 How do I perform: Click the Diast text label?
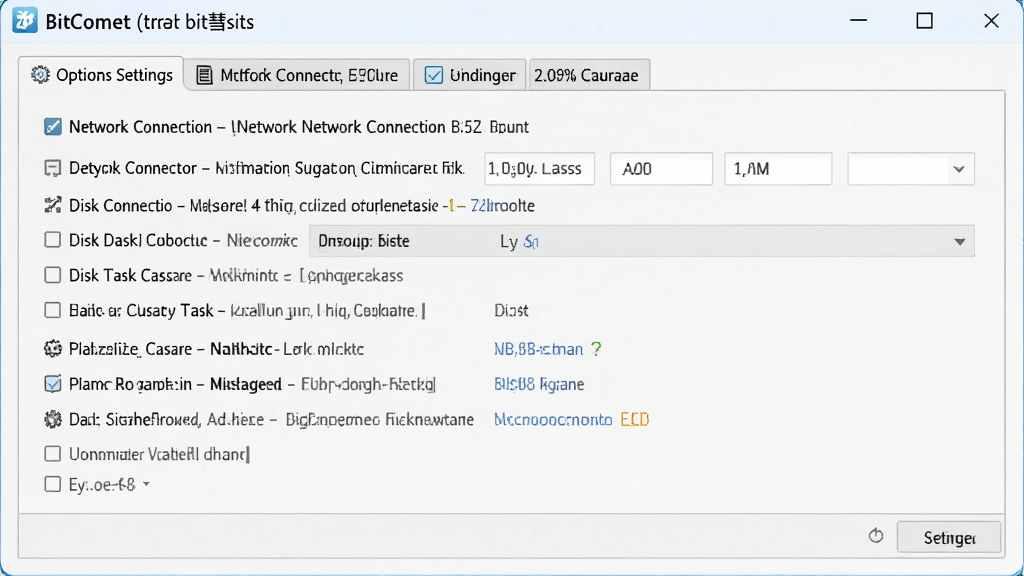point(511,310)
